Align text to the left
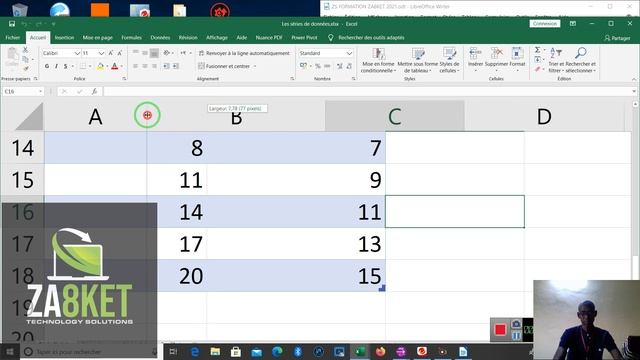 tap(135, 66)
